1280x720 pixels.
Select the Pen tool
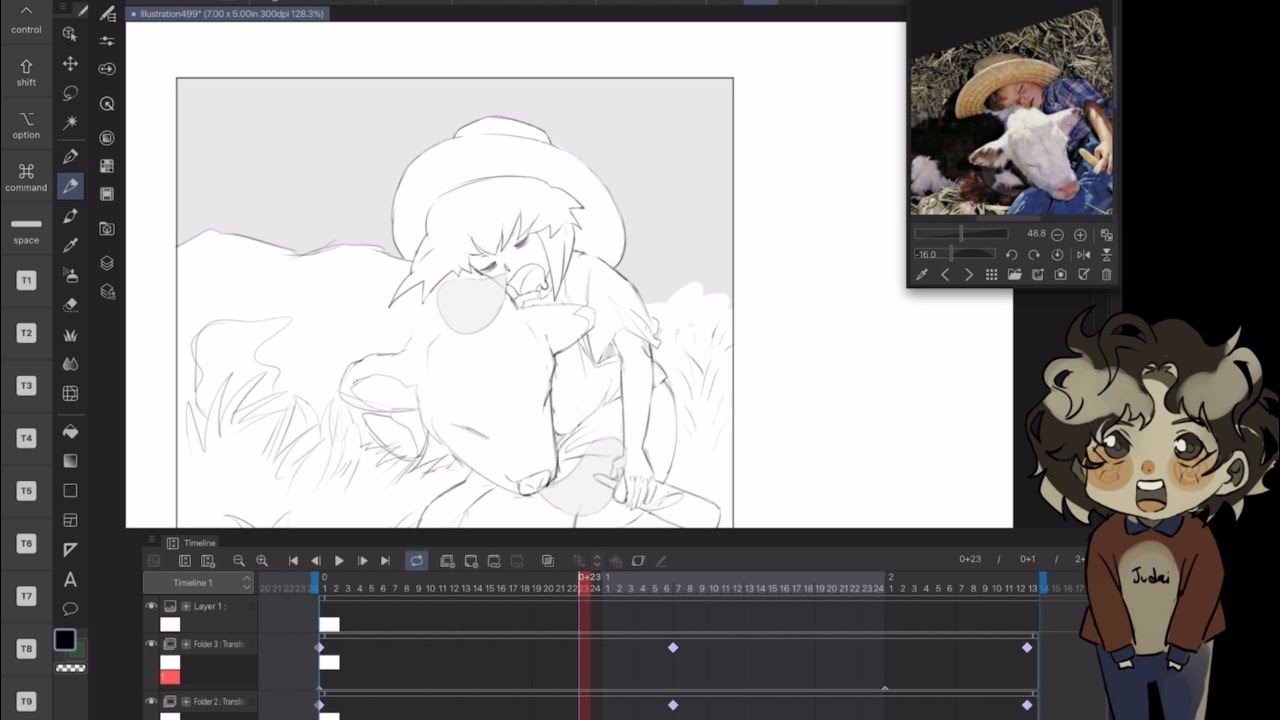70,157
